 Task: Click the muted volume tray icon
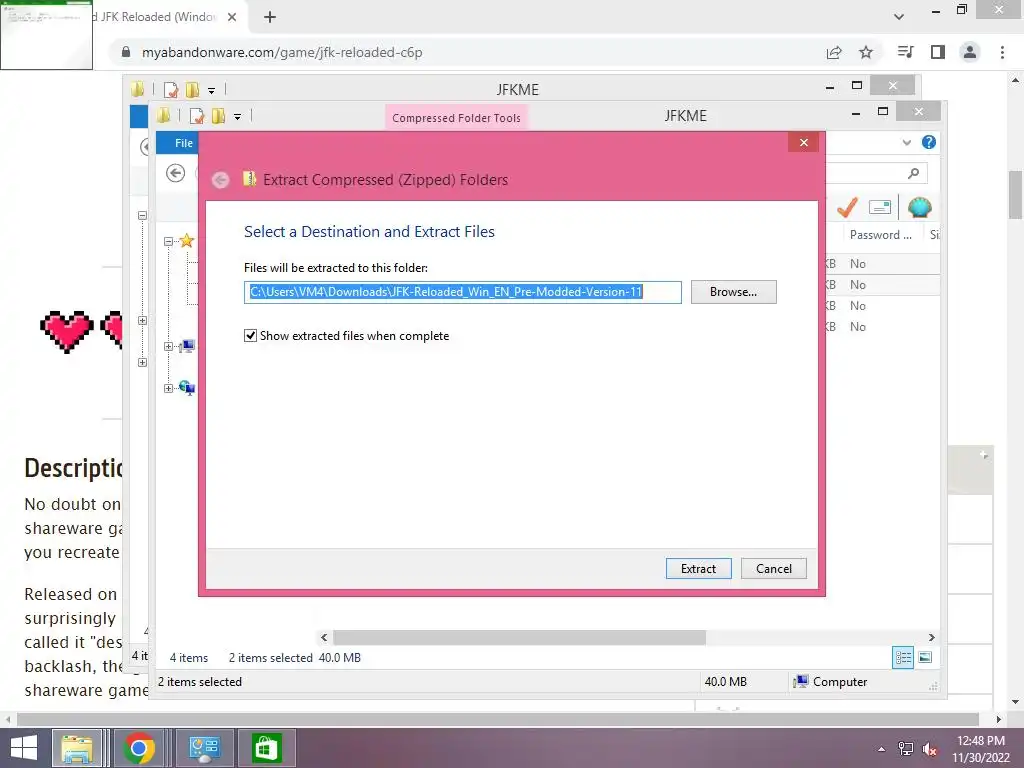[x=929, y=749]
